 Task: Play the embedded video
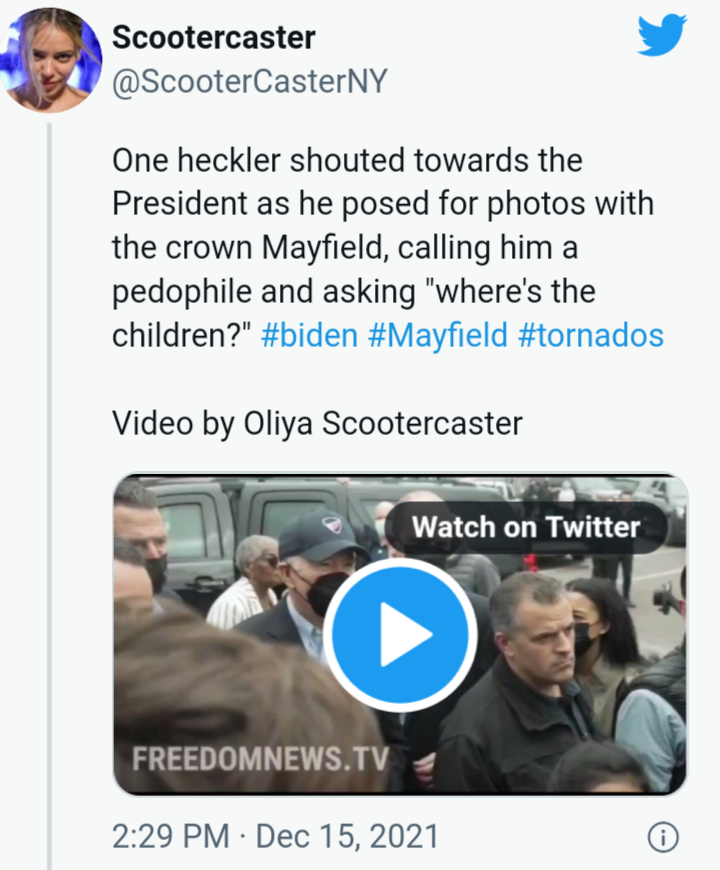tap(400, 635)
